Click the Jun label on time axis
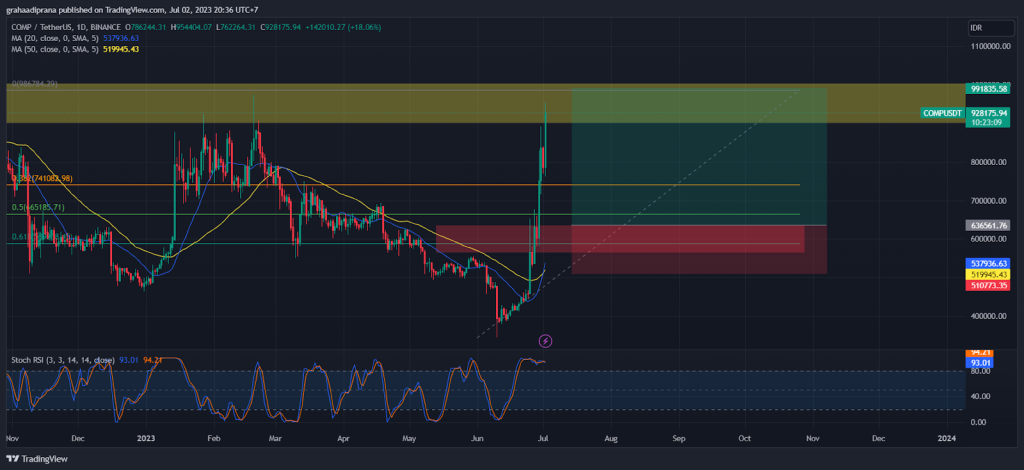 click(477, 439)
